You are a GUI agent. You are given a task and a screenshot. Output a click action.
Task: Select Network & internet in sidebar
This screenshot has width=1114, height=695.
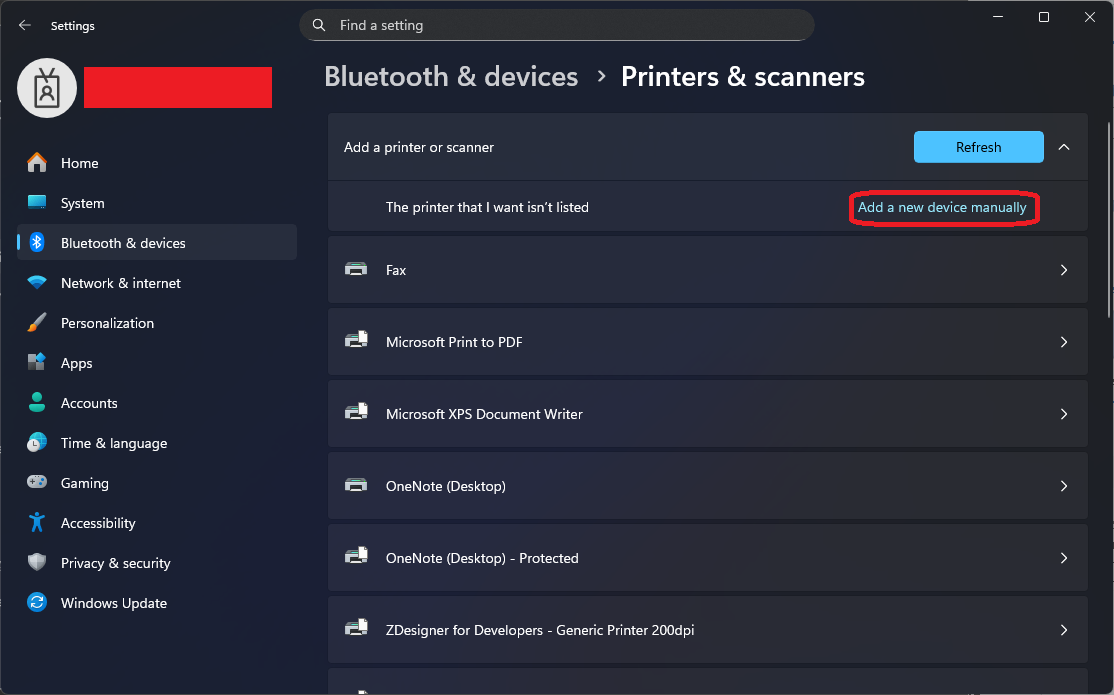[121, 283]
